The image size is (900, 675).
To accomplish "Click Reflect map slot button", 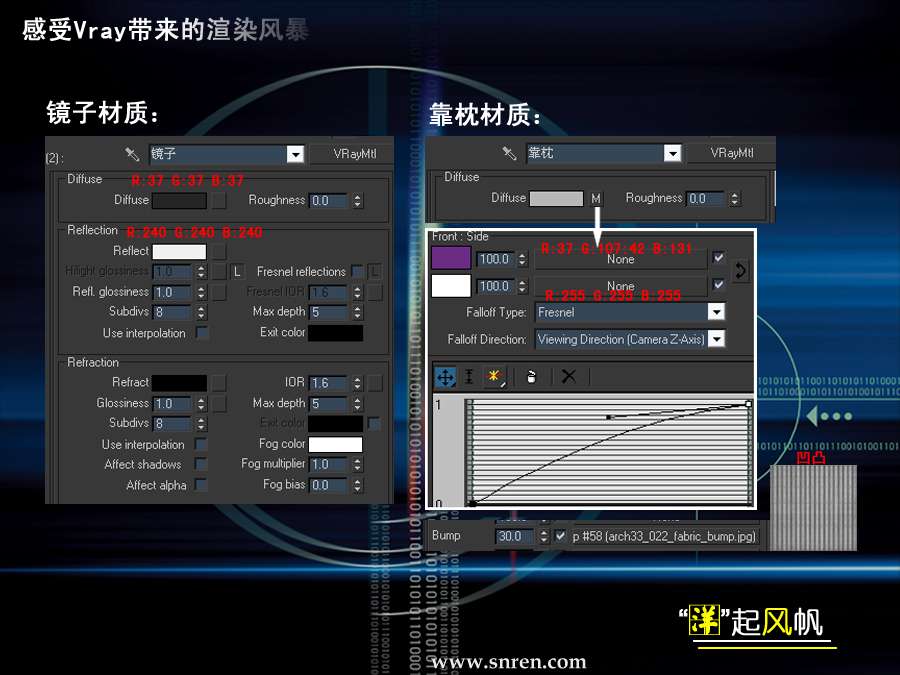I will 219,251.
